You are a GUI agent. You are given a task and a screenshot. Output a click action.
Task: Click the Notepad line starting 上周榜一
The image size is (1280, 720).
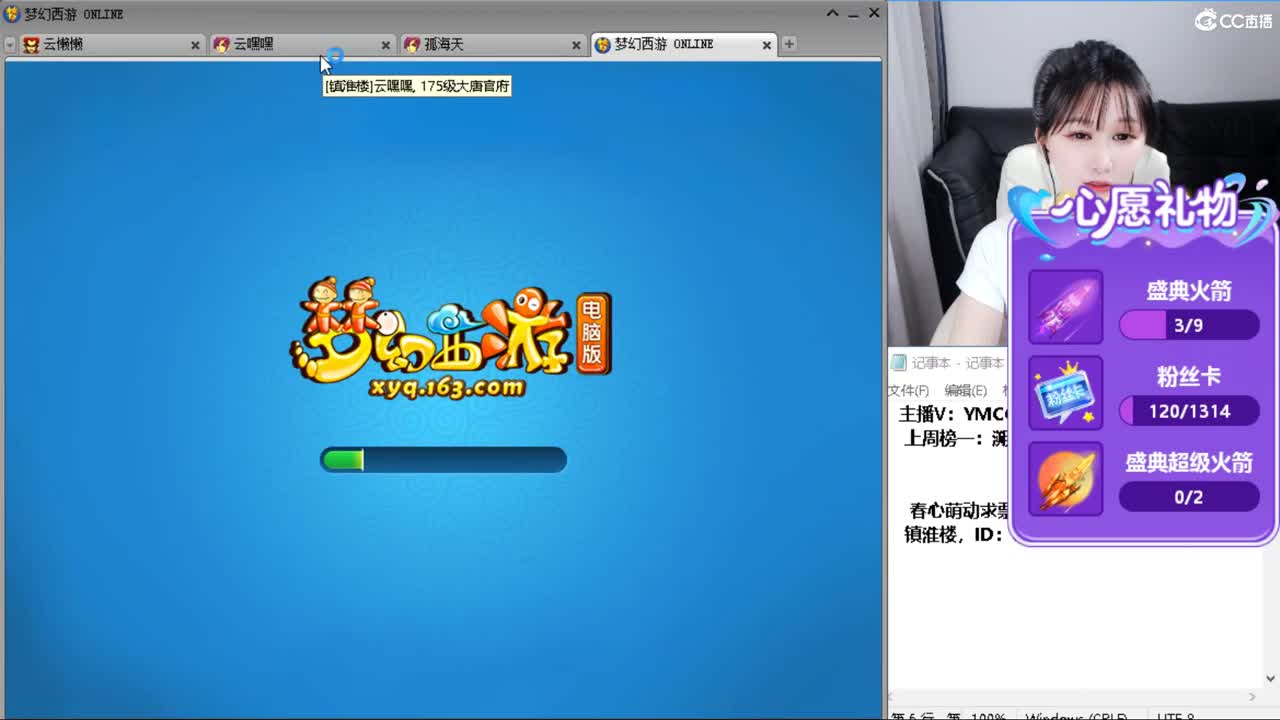coord(956,438)
